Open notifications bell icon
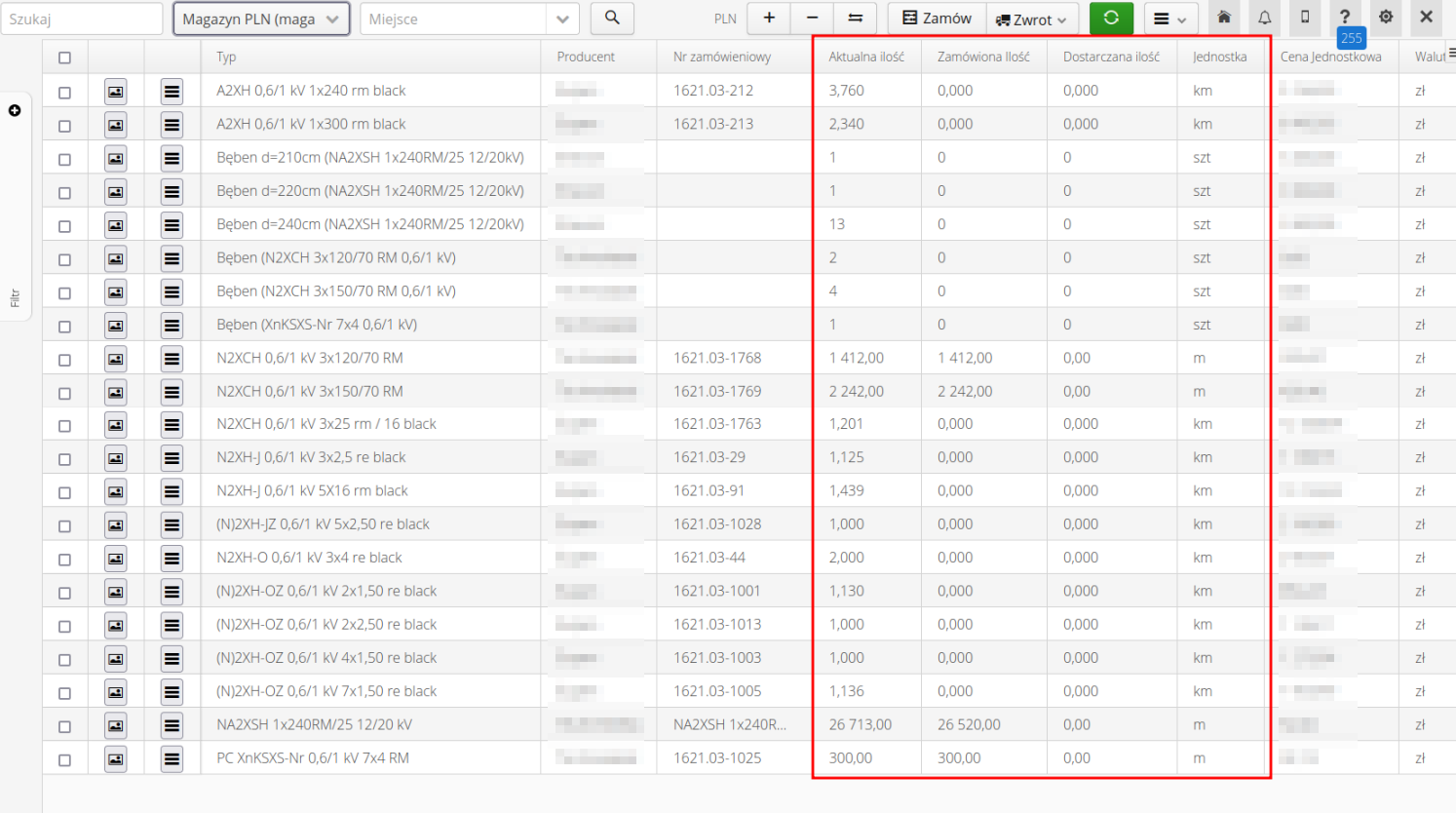The image size is (1456, 813). point(1264,18)
